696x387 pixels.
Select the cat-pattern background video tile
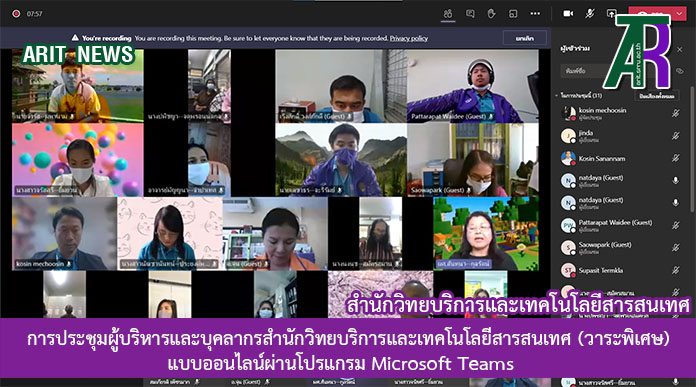pos(170,234)
